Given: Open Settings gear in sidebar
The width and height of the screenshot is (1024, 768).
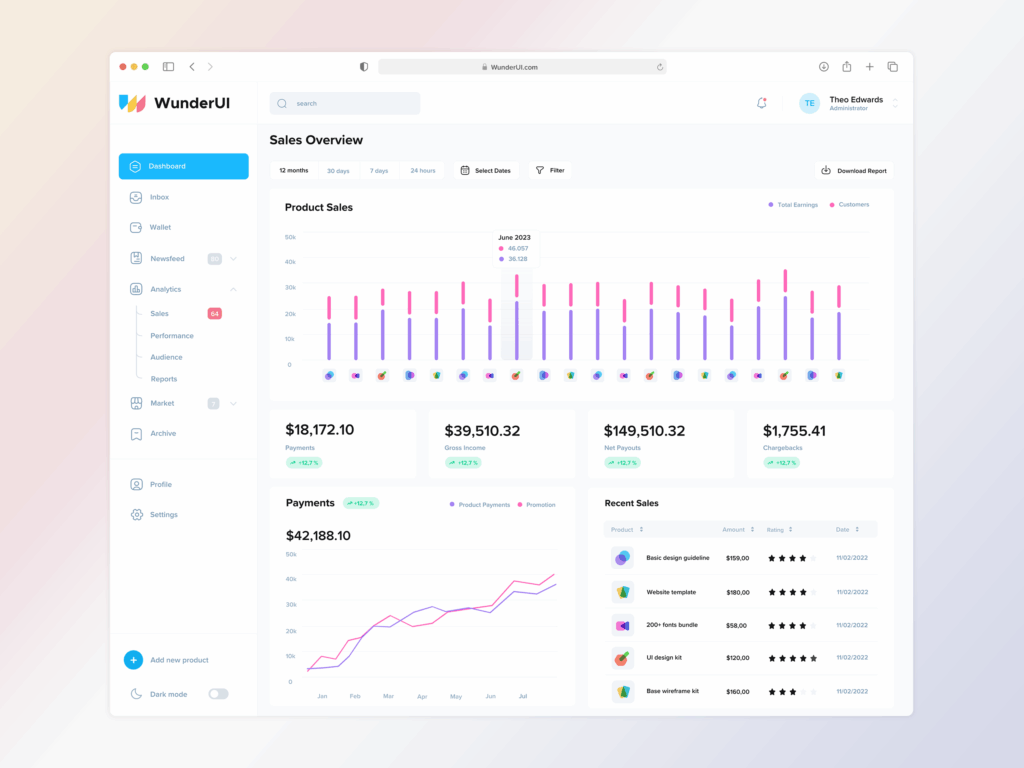Looking at the screenshot, I should click(136, 515).
